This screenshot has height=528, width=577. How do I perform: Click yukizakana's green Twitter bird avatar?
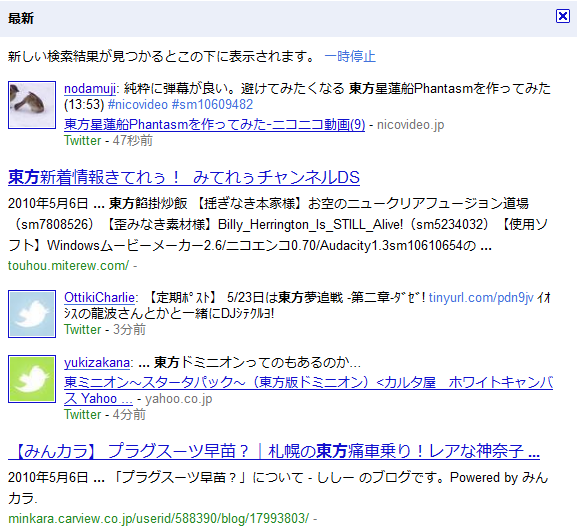tap(32, 379)
